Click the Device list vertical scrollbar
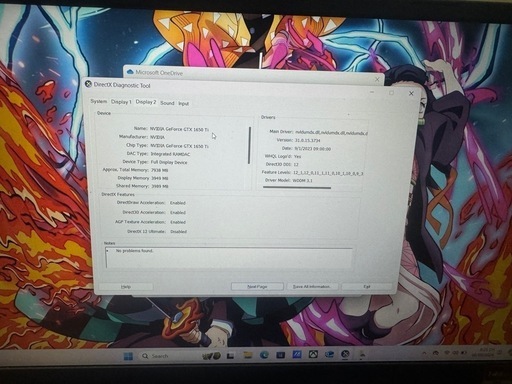Image resolution: width=512 pixels, height=384 pixels. [249, 145]
